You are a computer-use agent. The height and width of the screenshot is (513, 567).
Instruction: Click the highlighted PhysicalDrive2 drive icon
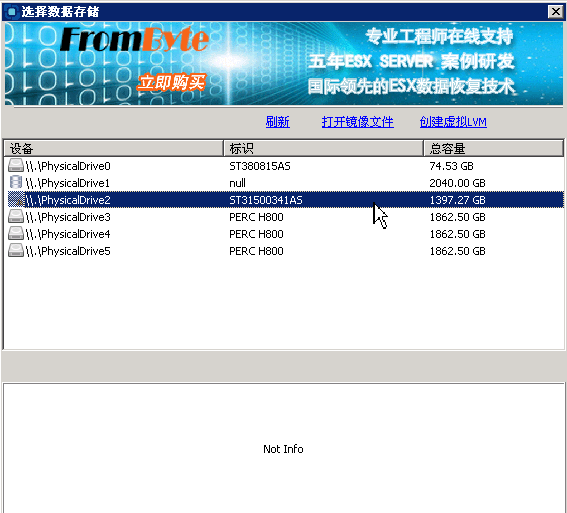point(16,200)
